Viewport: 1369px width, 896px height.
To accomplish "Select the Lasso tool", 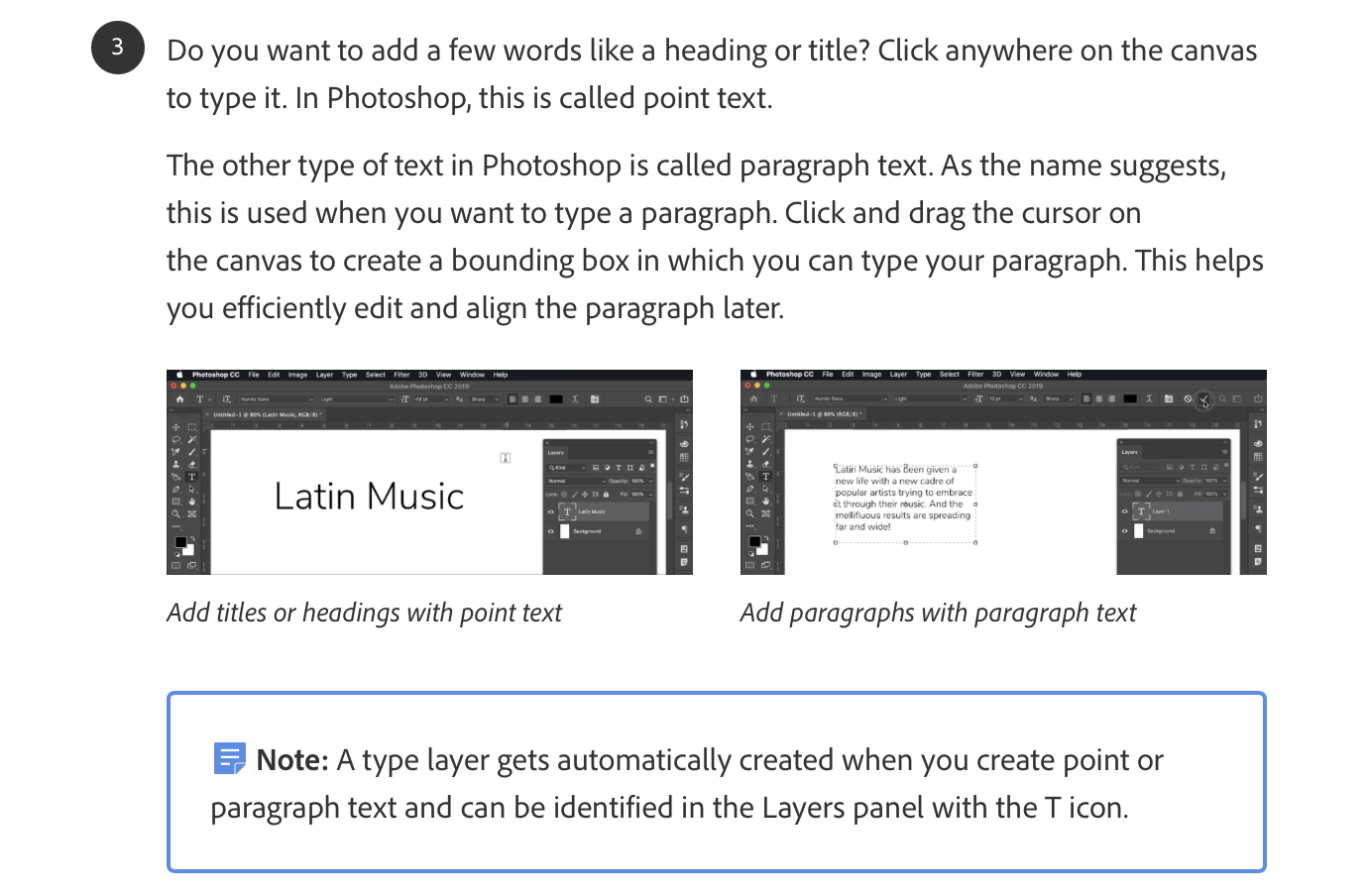I will pos(175,439).
